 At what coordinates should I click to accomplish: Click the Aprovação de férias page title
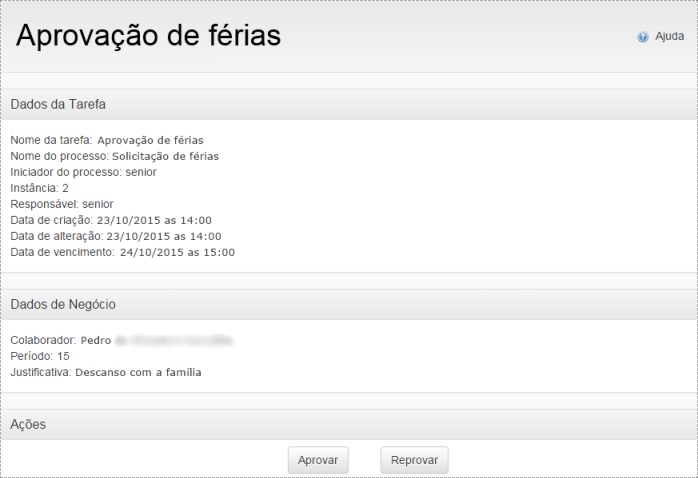(x=148, y=36)
